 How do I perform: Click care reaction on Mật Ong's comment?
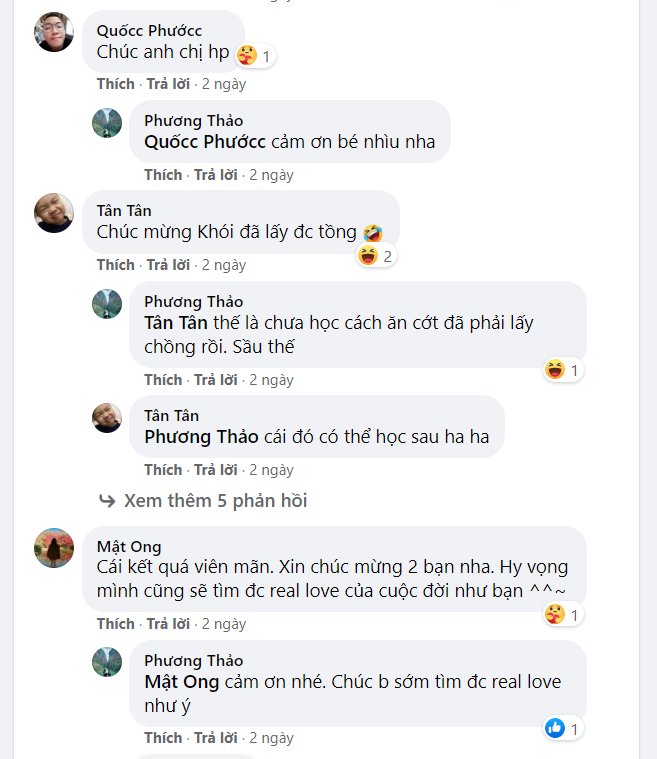[556, 614]
